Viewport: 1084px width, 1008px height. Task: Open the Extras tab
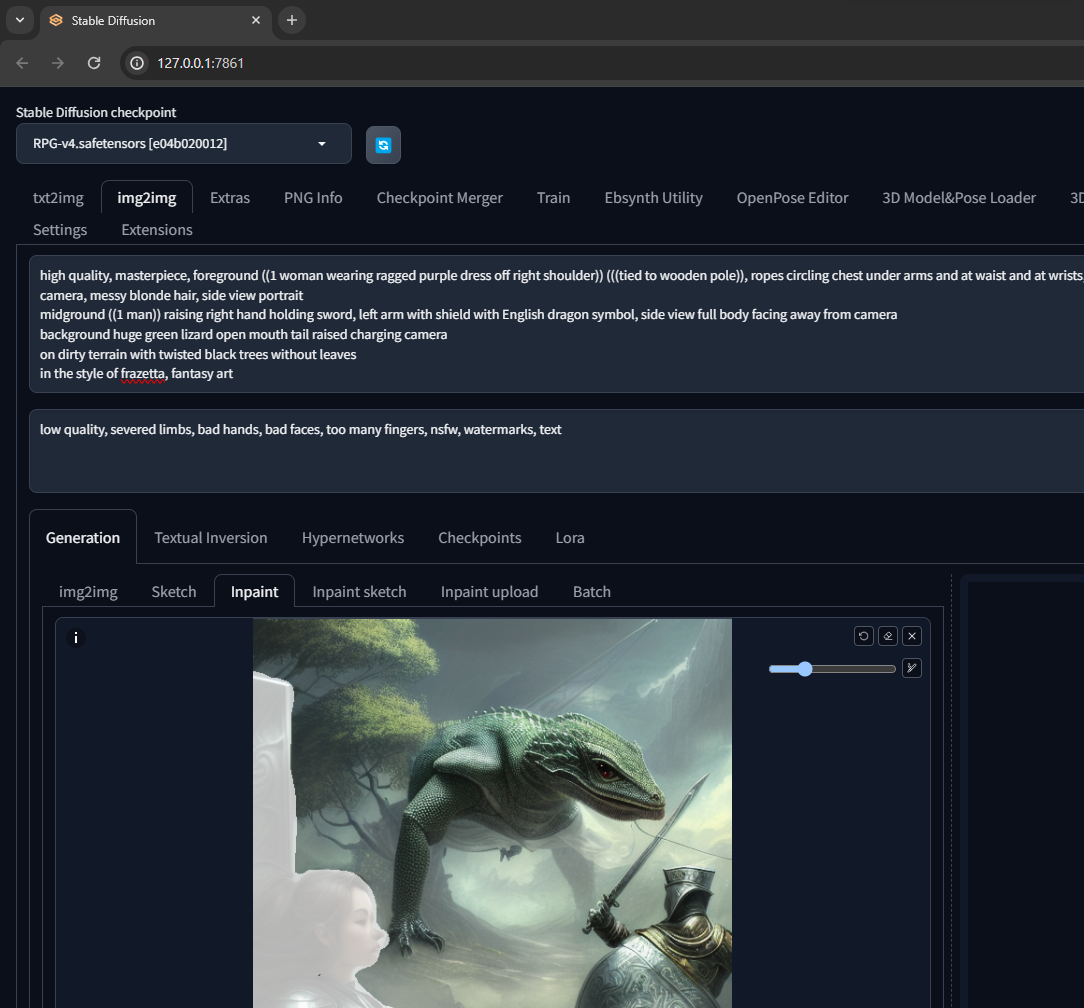tap(230, 198)
